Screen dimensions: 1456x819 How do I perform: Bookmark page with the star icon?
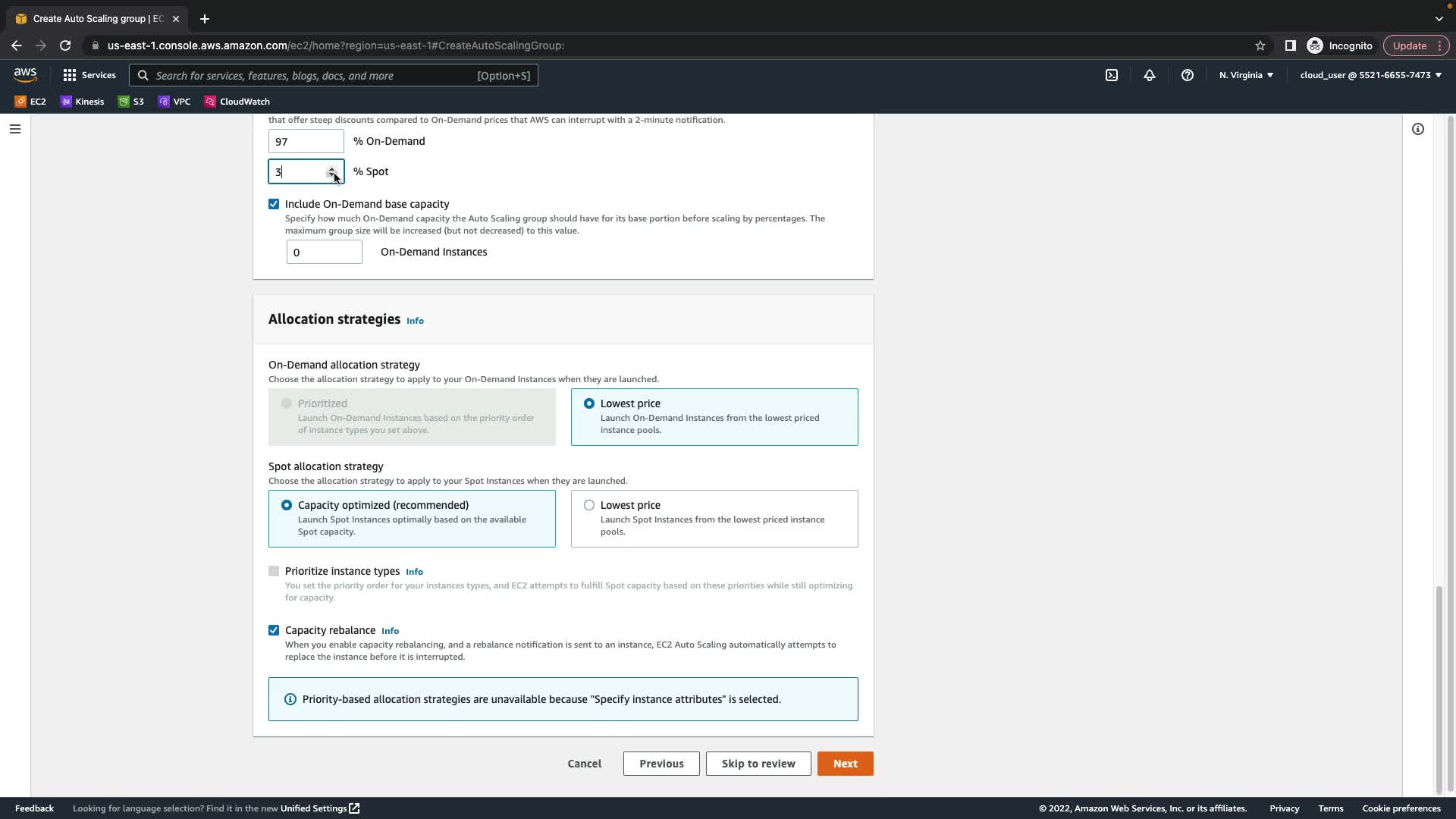[x=1260, y=45]
